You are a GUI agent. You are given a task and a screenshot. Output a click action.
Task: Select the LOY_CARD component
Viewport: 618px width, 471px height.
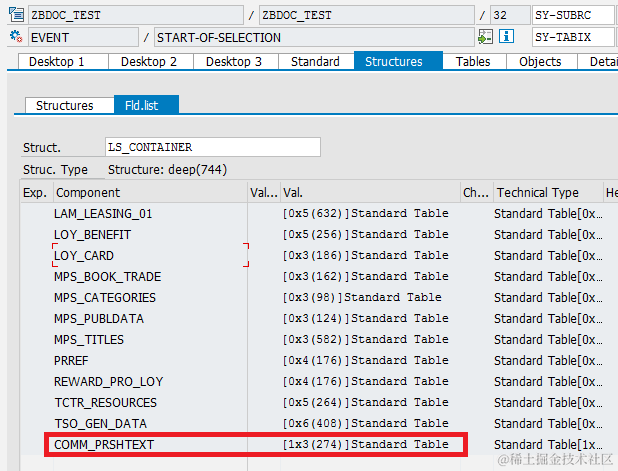point(84,255)
